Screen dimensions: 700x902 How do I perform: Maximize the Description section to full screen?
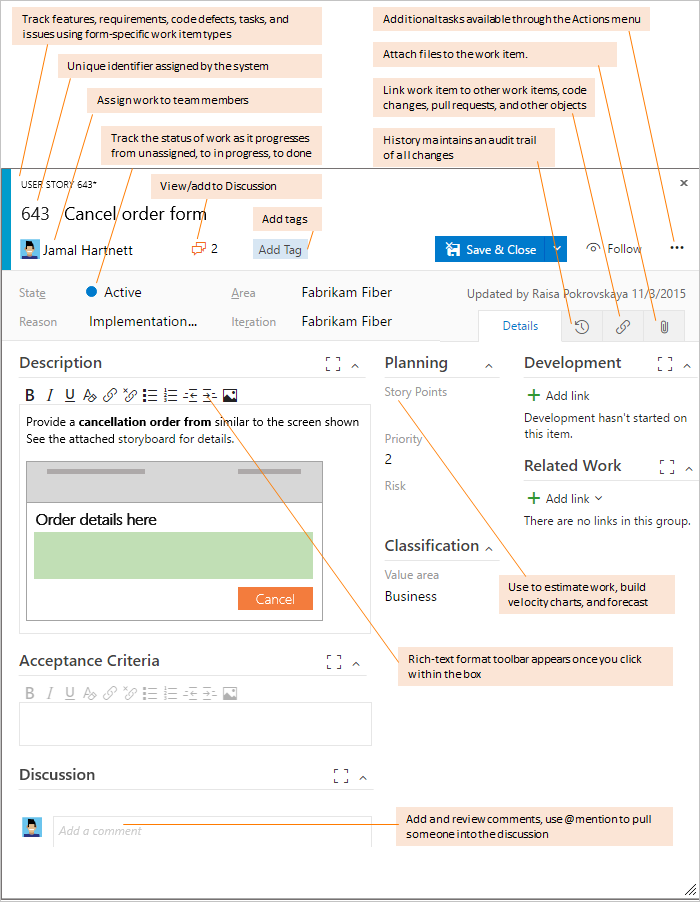[333, 364]
